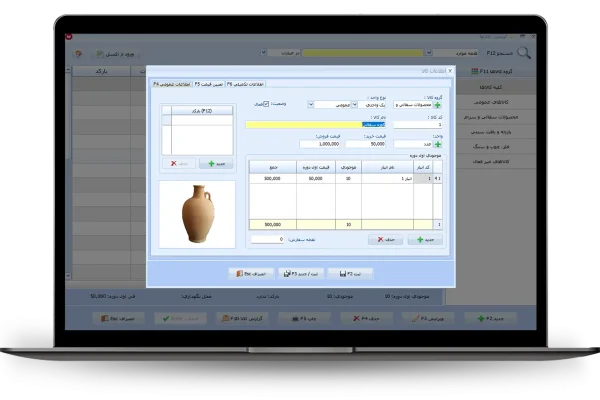600x400 pixels.
Task: Click the barcode column header in main window table
Action: click(101, 72)
